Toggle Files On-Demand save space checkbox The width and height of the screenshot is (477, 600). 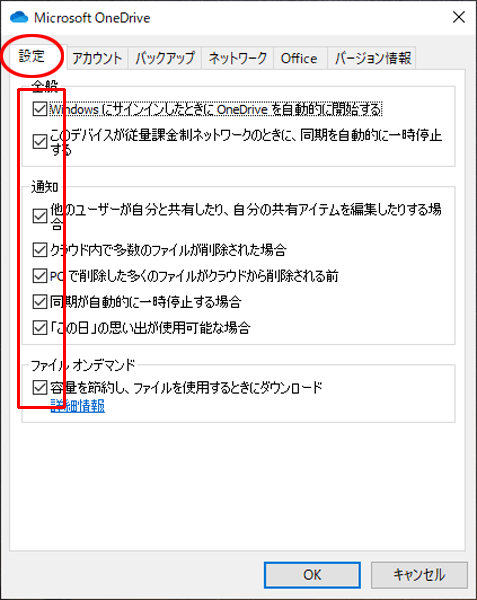pyautogui.click(x=40, y=388)
